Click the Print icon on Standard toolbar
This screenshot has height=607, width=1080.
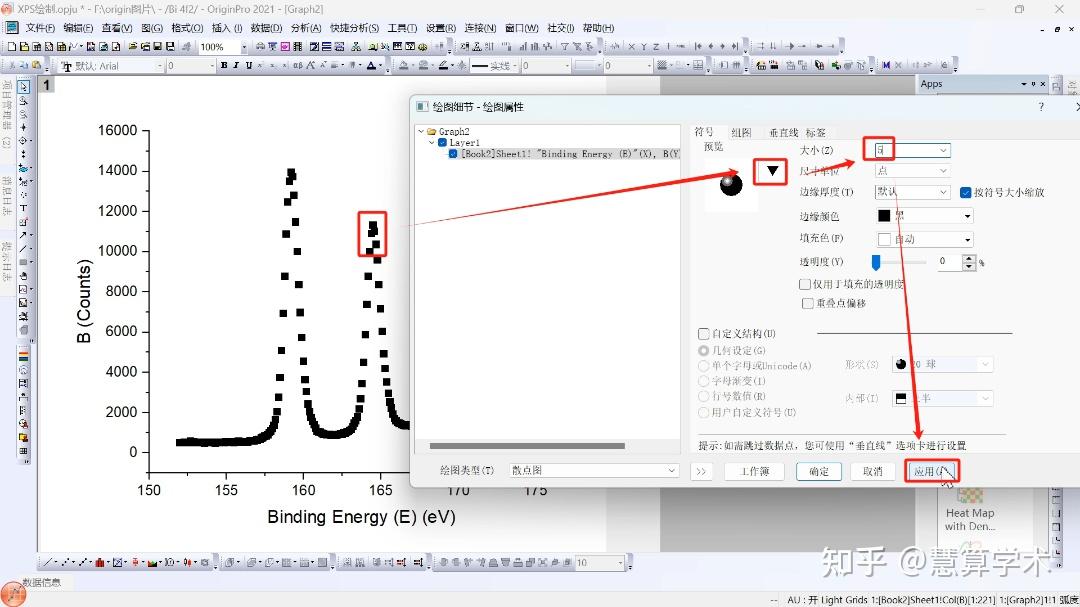[x=260, y=46]
